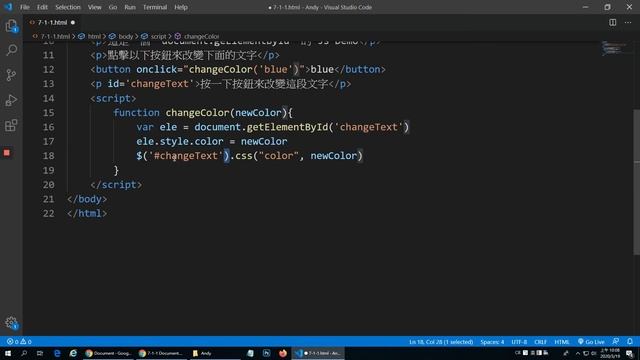Launch Microsoft Edge from the taskbar
Image resolution: width=640 pixels, height=360 pixels.
pos(57,353)
